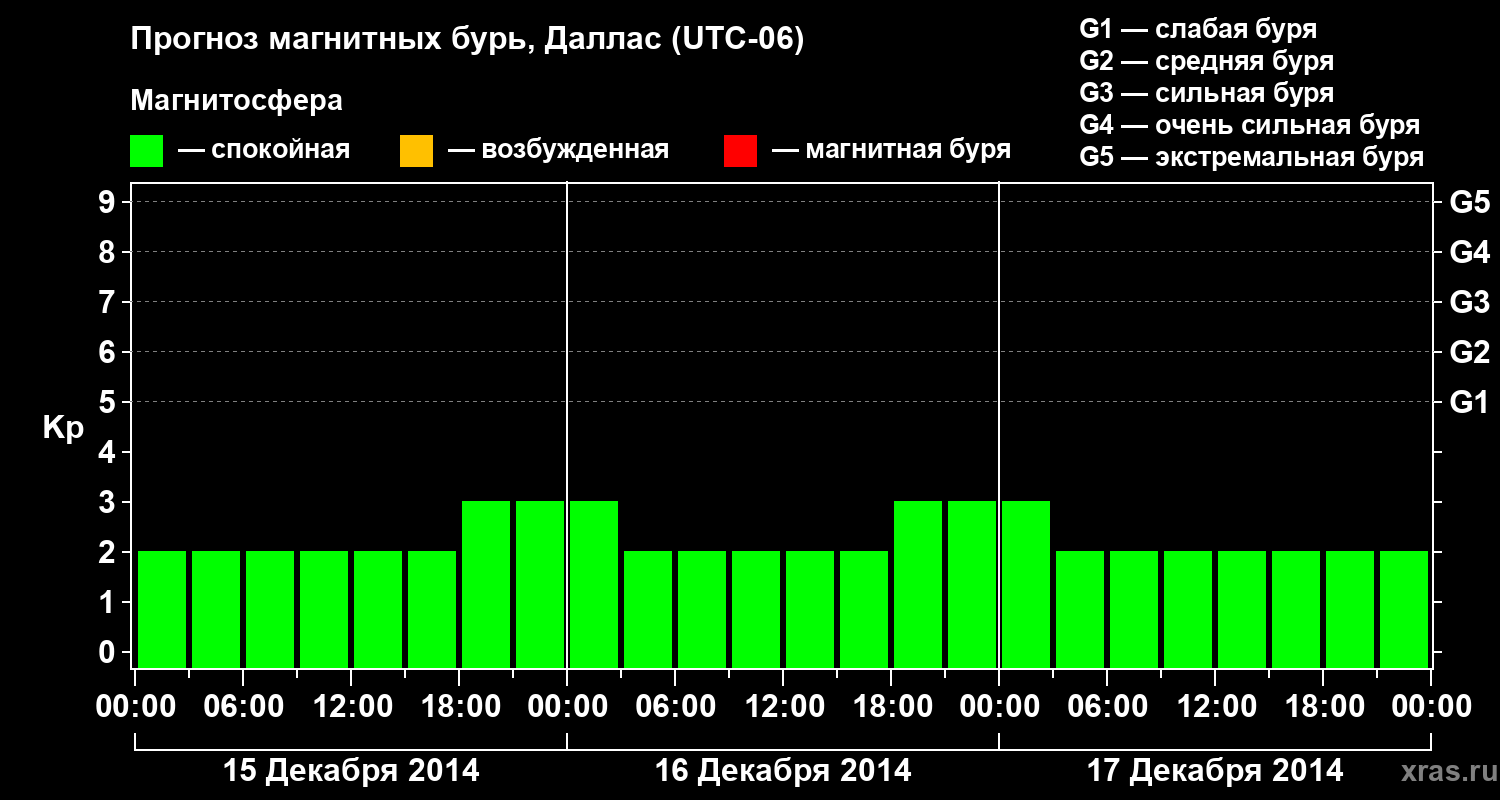Click the '06:00' time label on 15 Декабря
The height and width of the screenshot is (800, 1500).
click(x=244, y=706)
